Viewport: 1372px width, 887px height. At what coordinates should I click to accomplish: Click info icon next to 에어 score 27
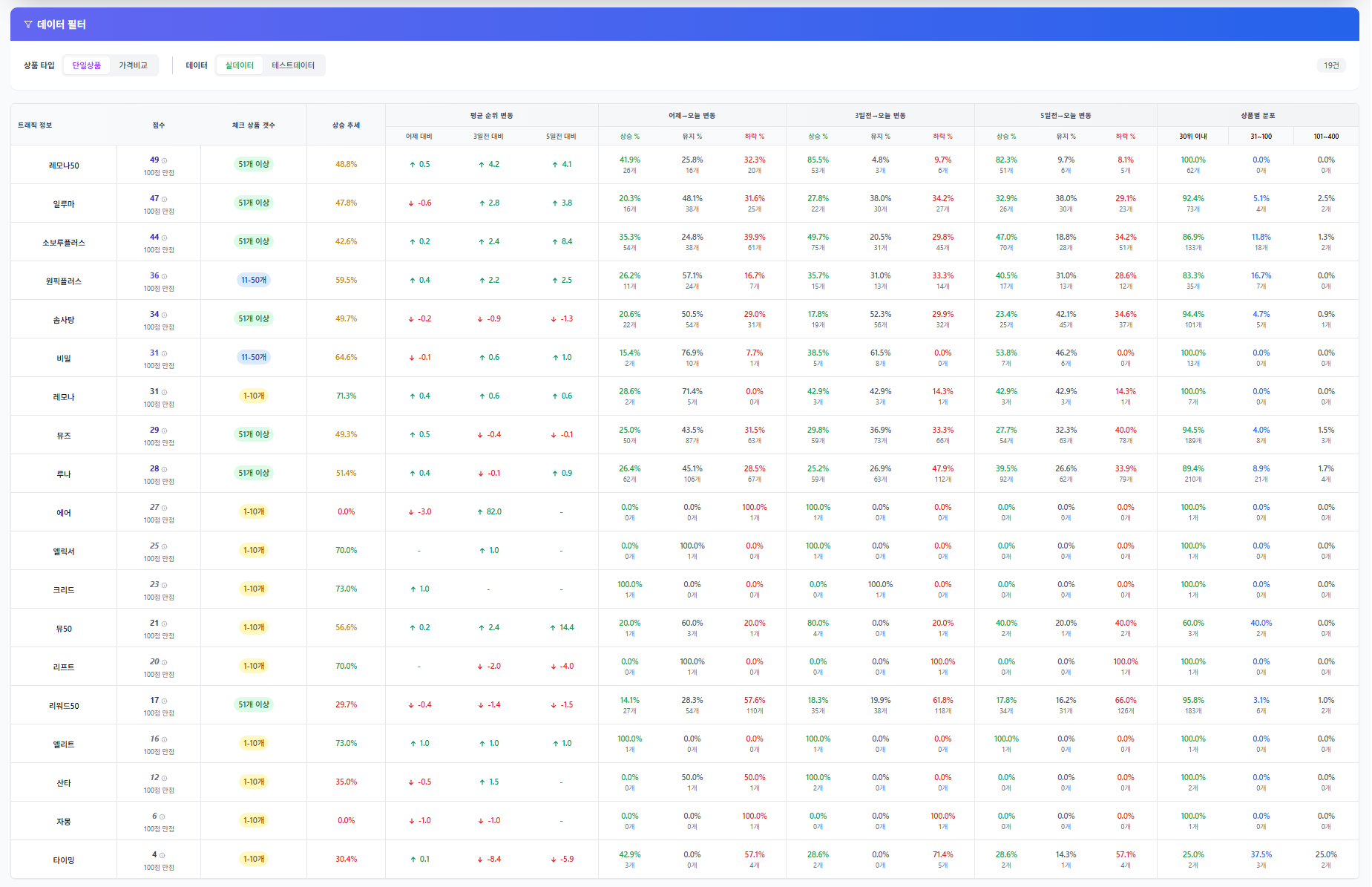pos(165,508)
